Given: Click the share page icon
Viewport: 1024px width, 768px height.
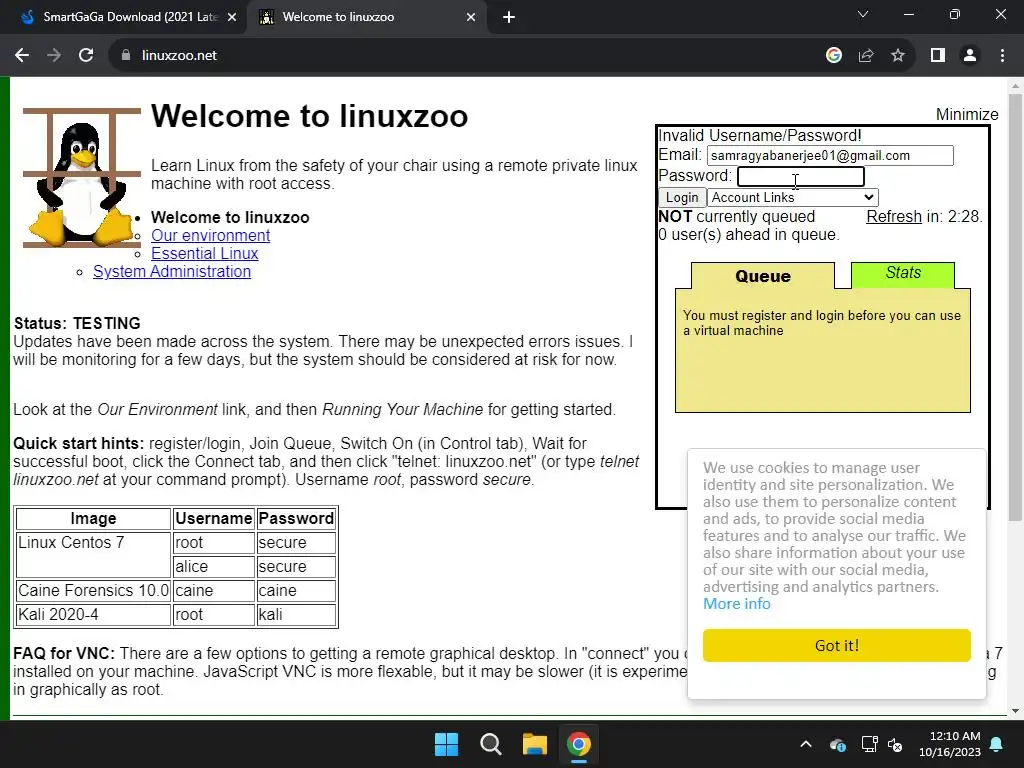Looking at the screenshot, I should pos(866,56).
